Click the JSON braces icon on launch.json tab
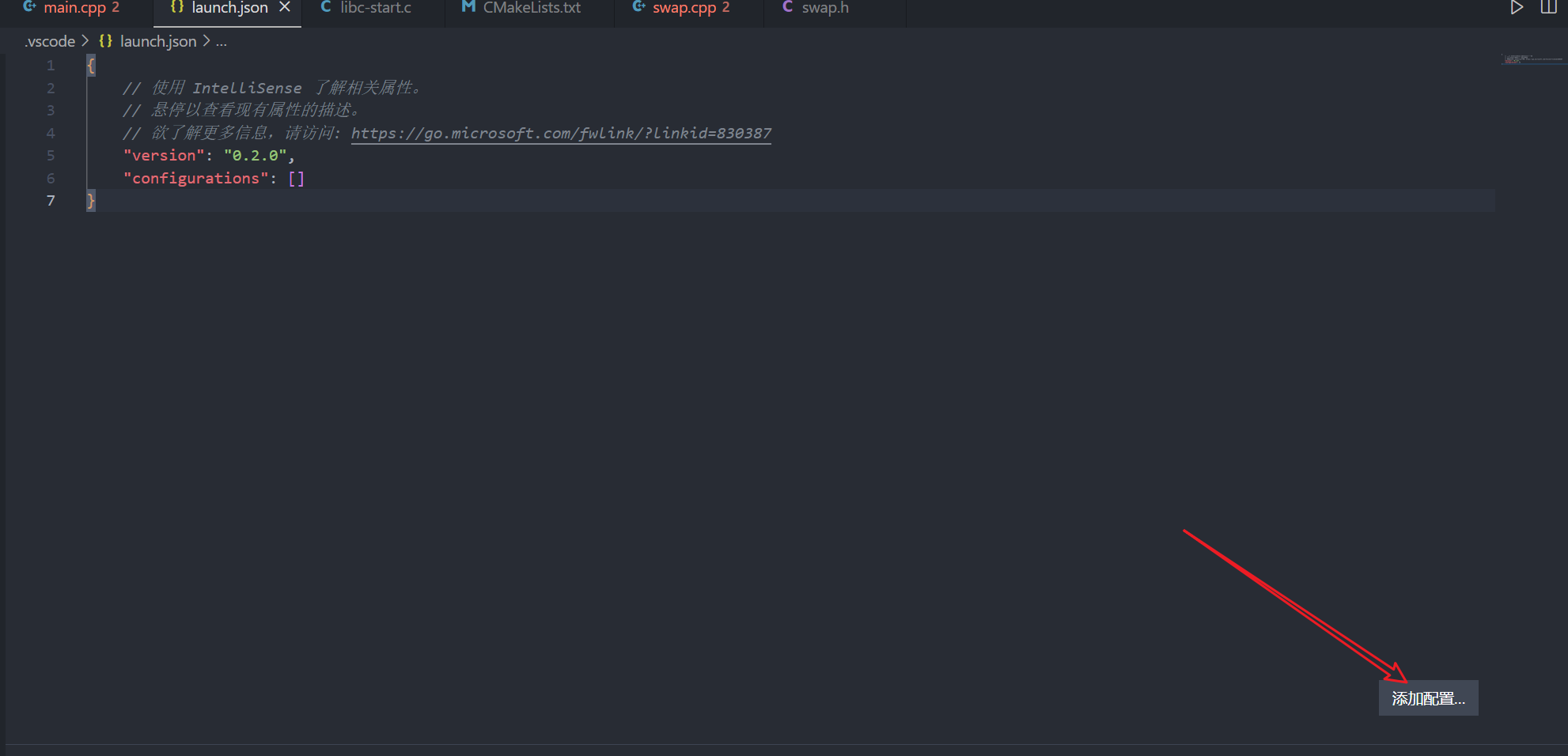The width and height of the screenshot is (1568, 756). coord(176,7)
